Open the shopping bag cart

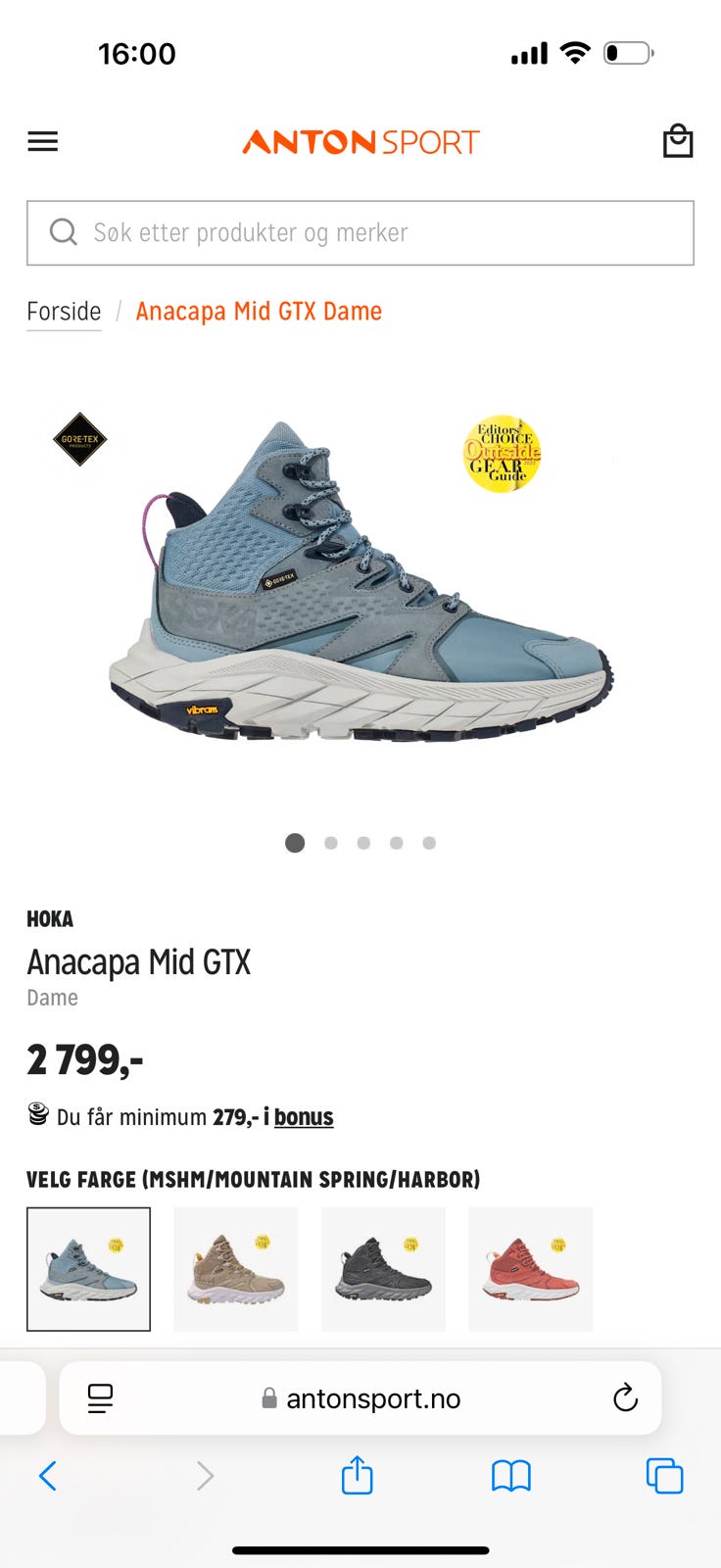click(678, 141)
